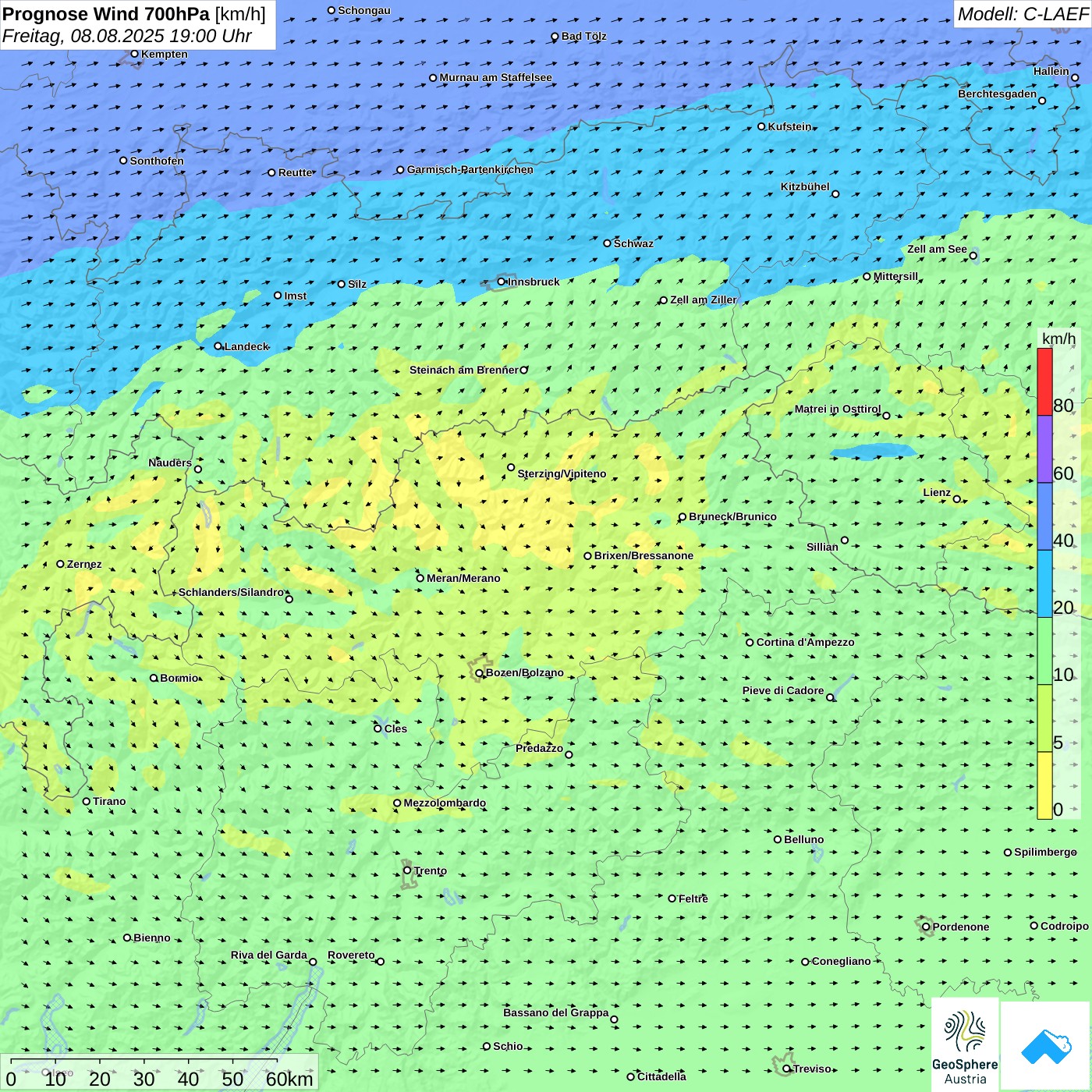The height and width of the screenshot is (1092, 1092).
Task: Click the light blue 20 km/h legend band
Action: click(1044, 583)
